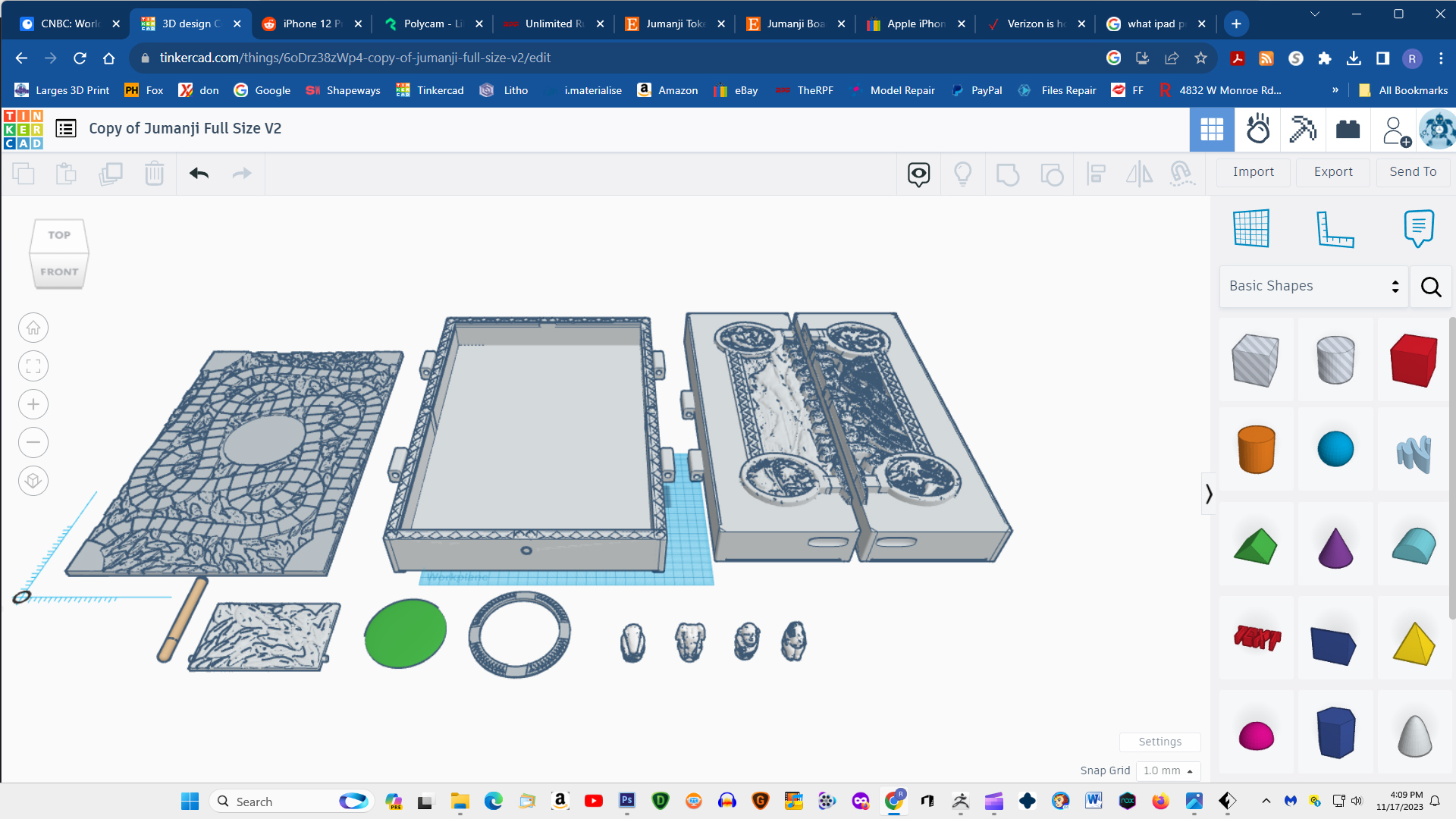This screenshot has width=1456, height=819.
Task: Switch to the Blocks pickaxe mode
Action: click(1303, 130)
